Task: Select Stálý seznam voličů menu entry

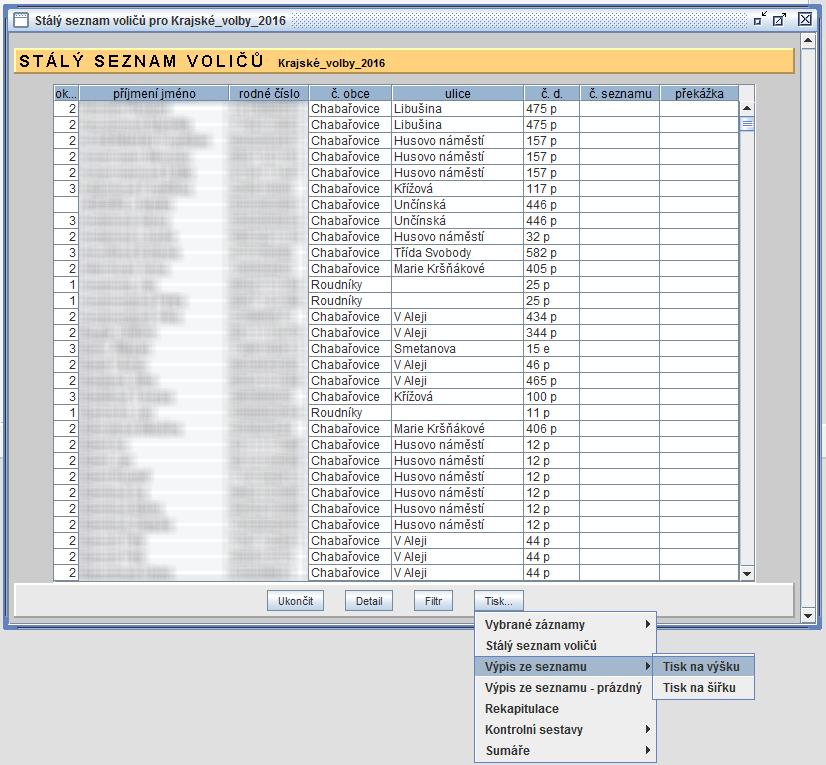Action: tap(565, 645)
